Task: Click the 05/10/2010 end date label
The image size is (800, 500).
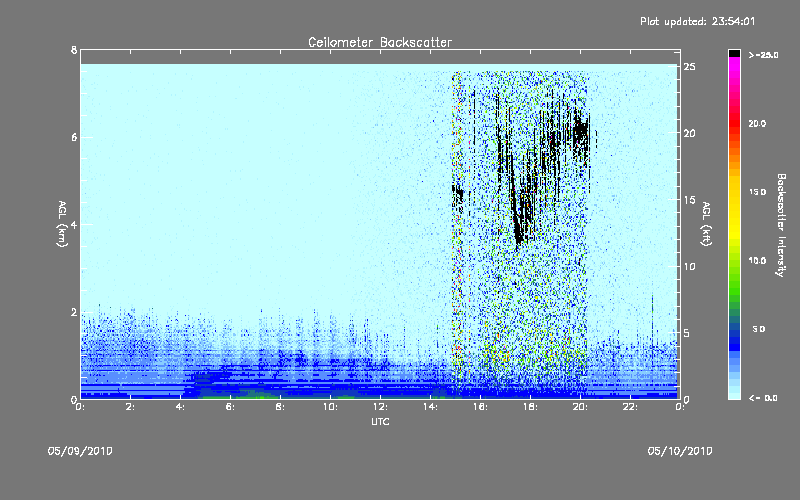Action: tap(680, 451)
